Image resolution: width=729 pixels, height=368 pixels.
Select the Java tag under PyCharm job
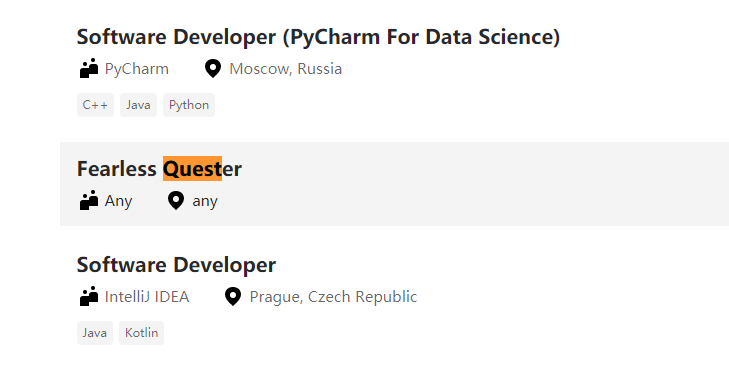(x=139, y=105)
